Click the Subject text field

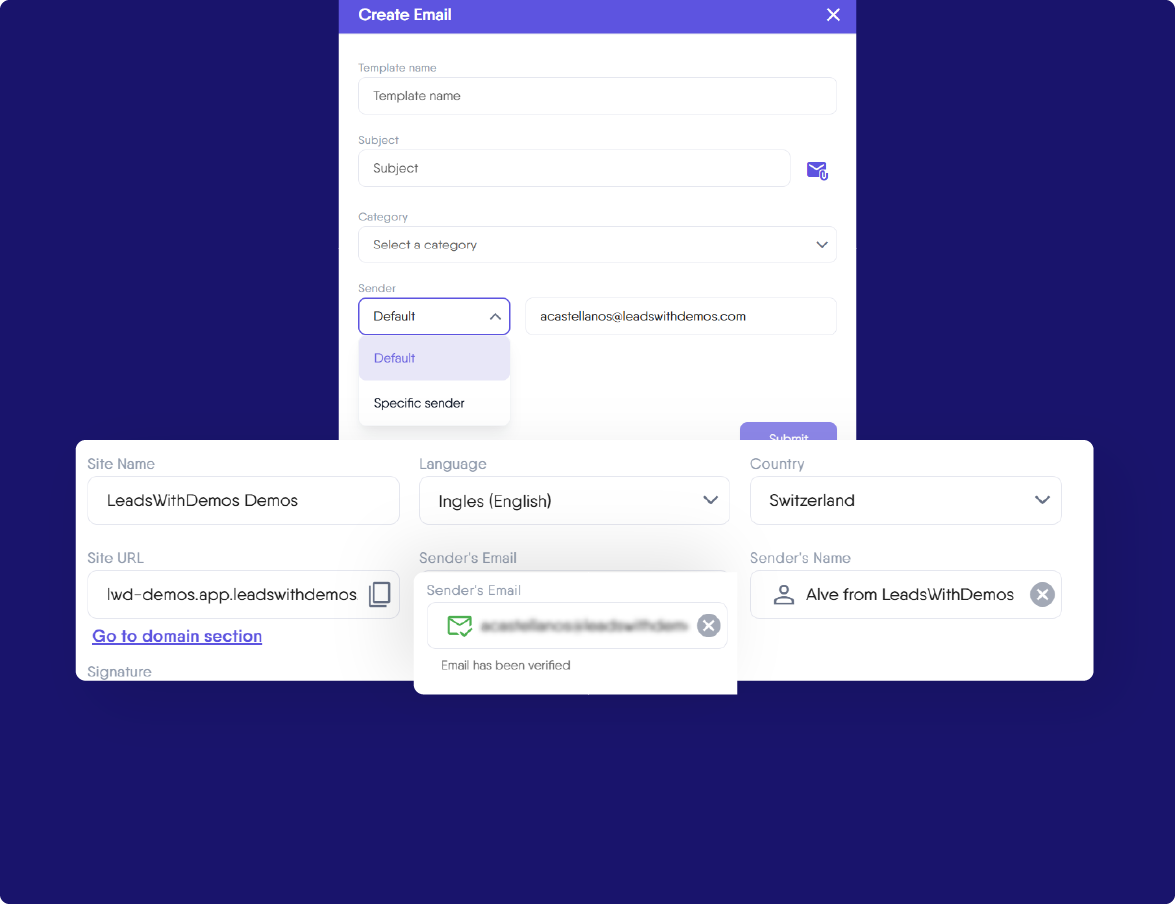[574, 168]
